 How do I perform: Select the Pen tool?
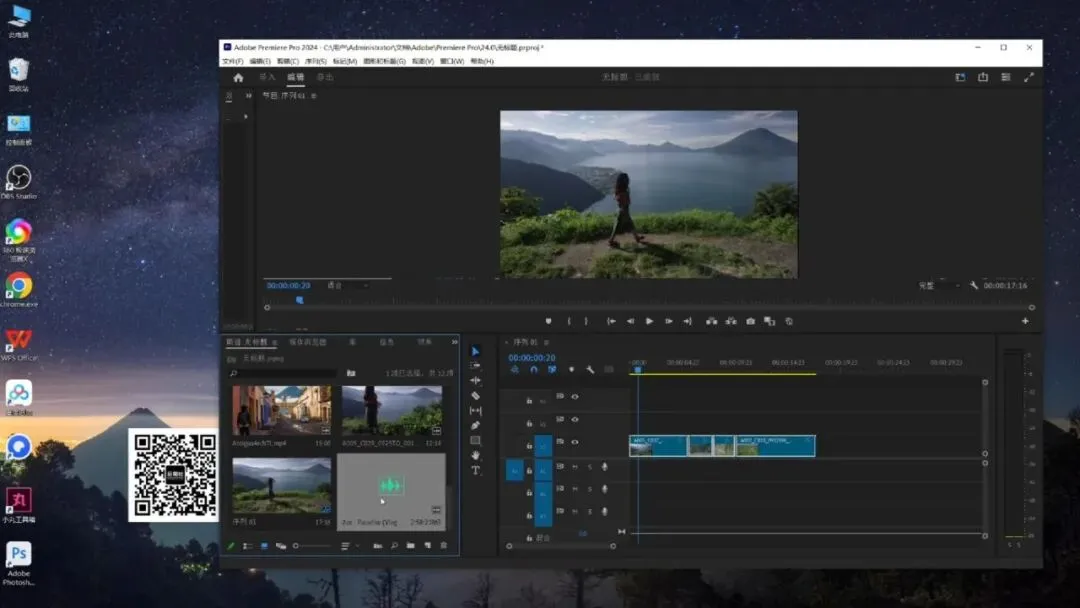coord(475,425)
